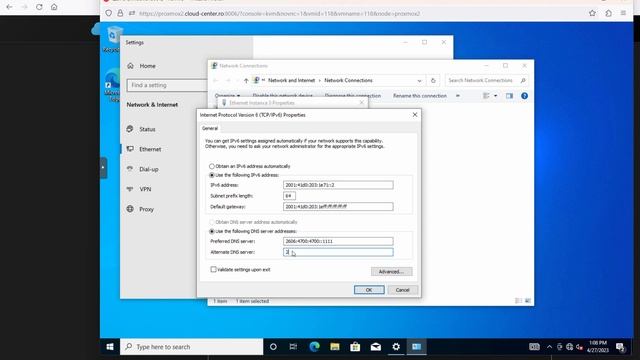Open Recycle Bin on desktop
The height and width of the screenshot is (360, 640).
[112, 39]
